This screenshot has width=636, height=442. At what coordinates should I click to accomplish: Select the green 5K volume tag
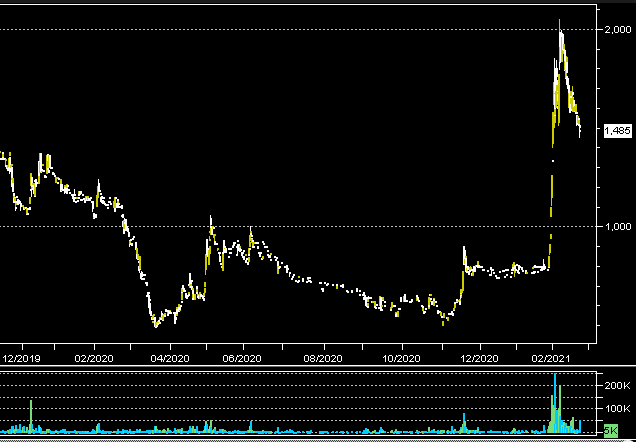coord(610,430)
